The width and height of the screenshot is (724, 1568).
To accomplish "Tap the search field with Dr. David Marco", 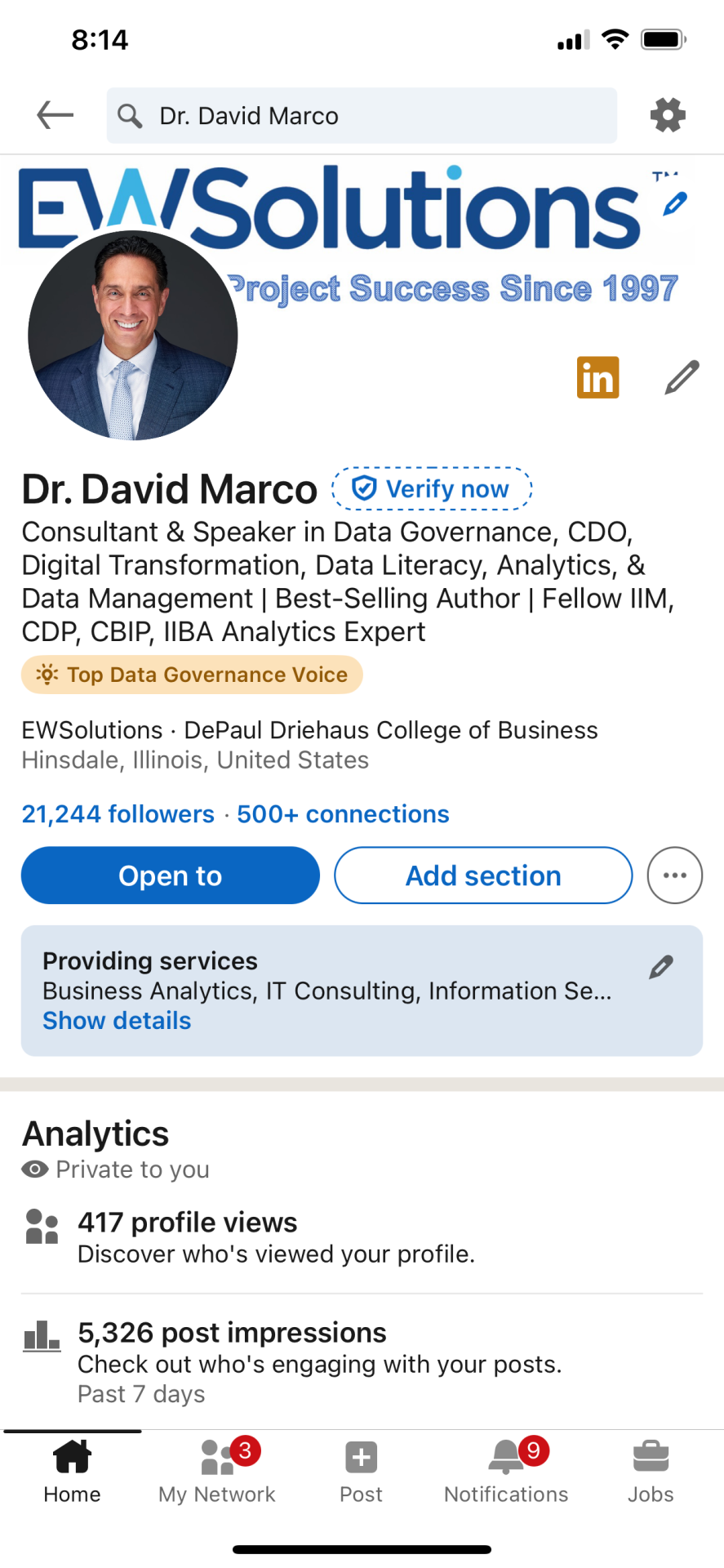I will pos(362,115).
